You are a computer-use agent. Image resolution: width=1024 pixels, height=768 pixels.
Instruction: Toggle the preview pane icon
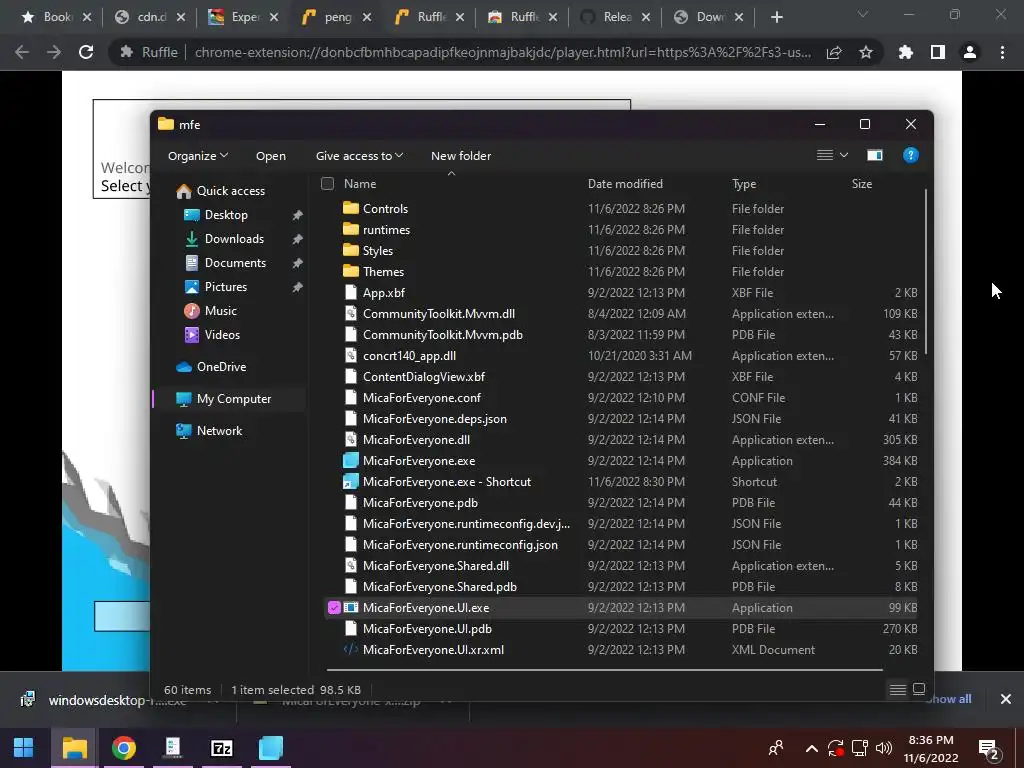coord(874,155)
